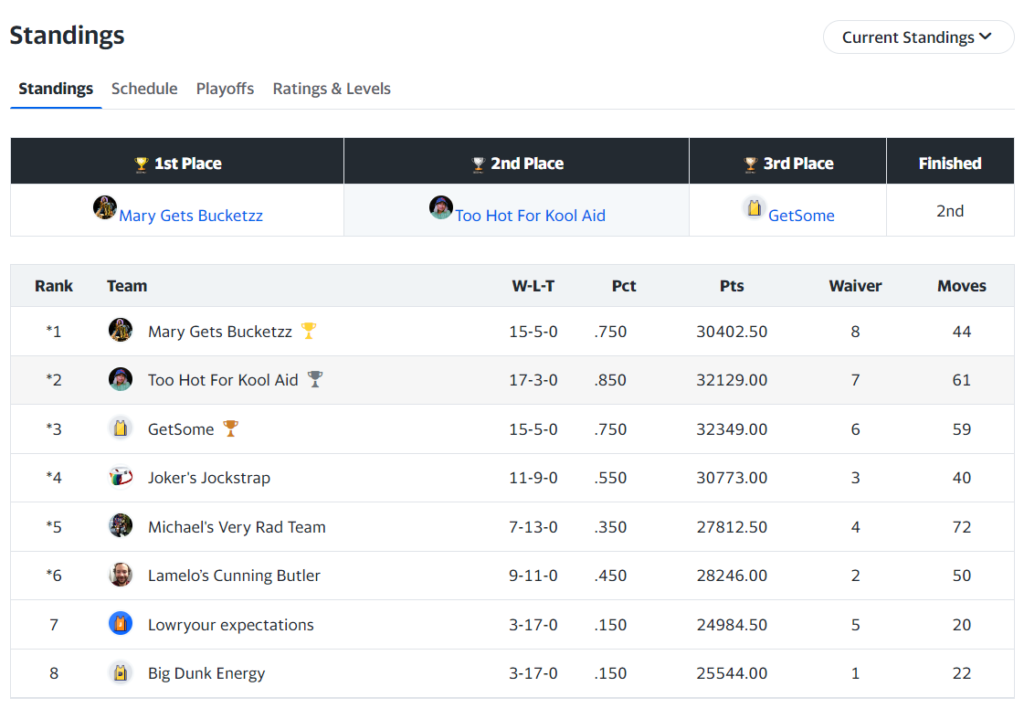Click Mary Gets Bucketzz avatar in table
This screenshot has height=708, width=1024.
(120, 330)
